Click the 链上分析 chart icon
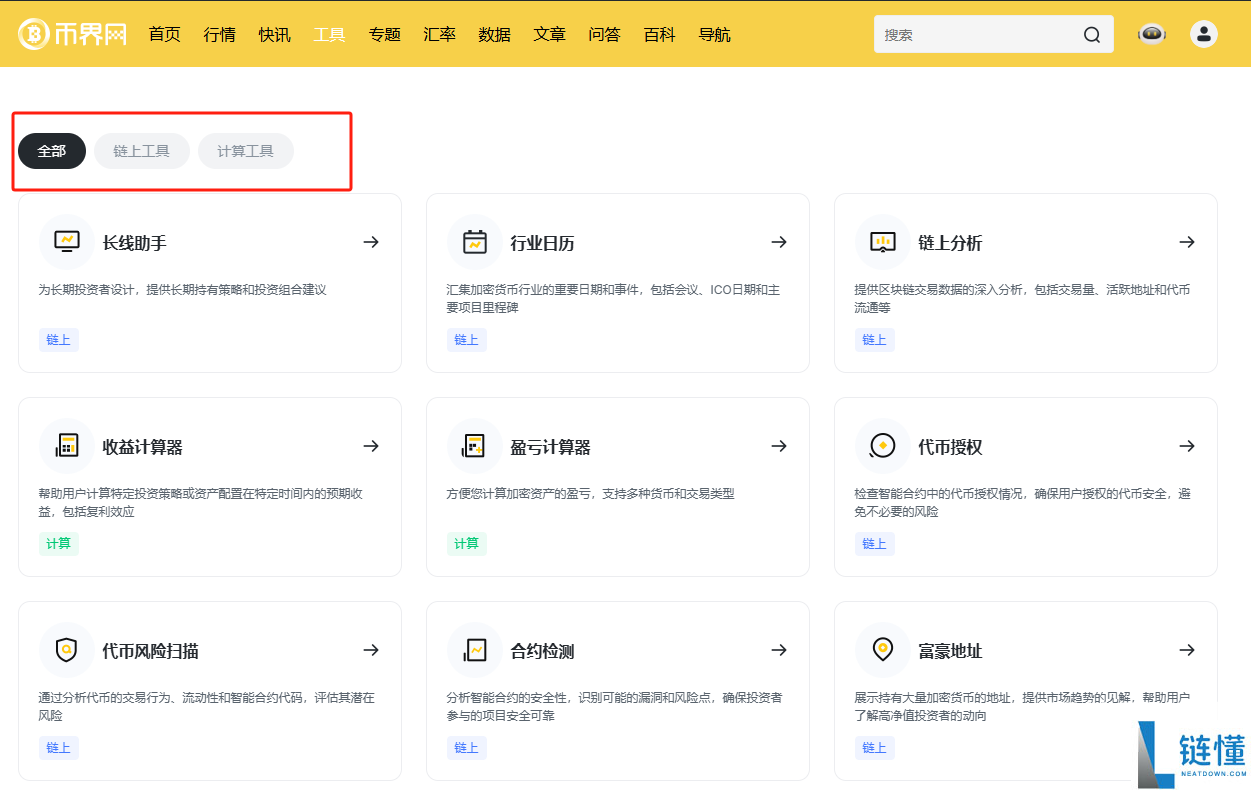This screenshot has height=790, width=1251. coord(883,242)
